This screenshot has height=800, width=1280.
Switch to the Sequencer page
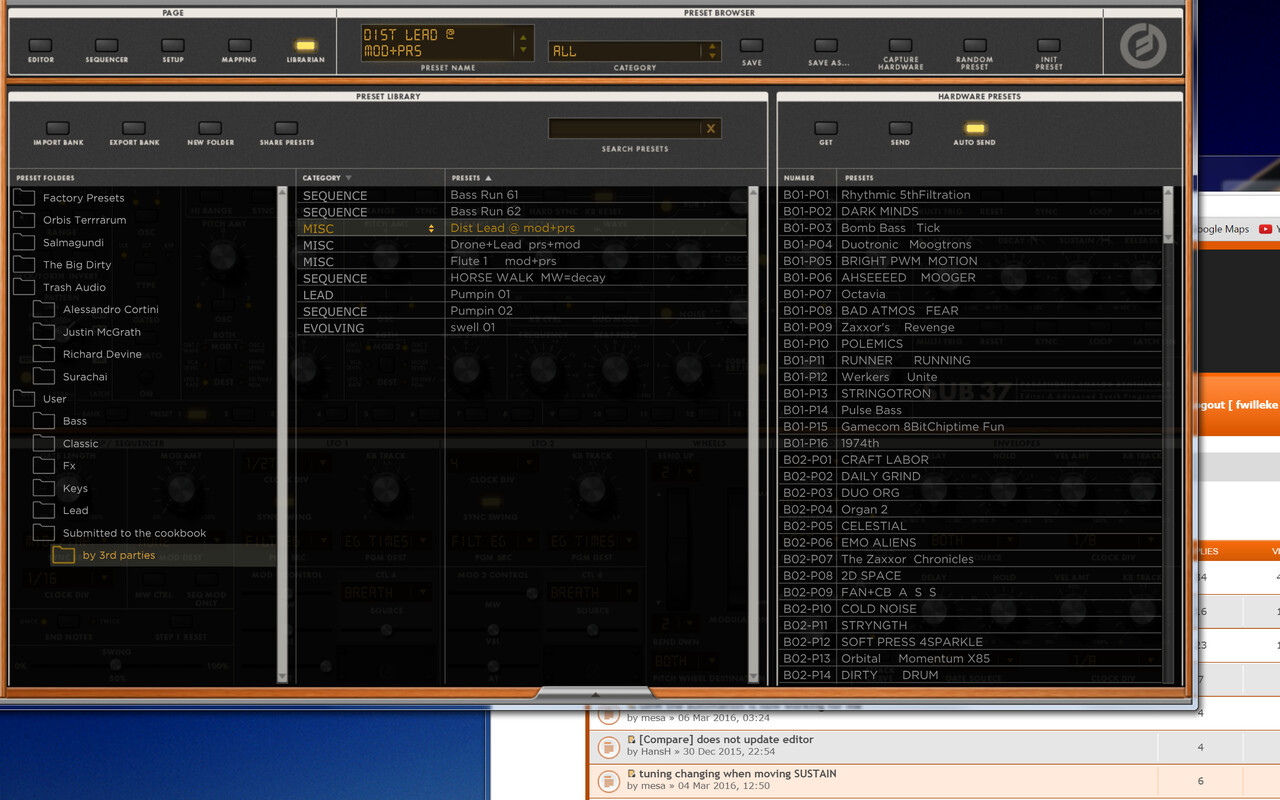coord(106,46)
